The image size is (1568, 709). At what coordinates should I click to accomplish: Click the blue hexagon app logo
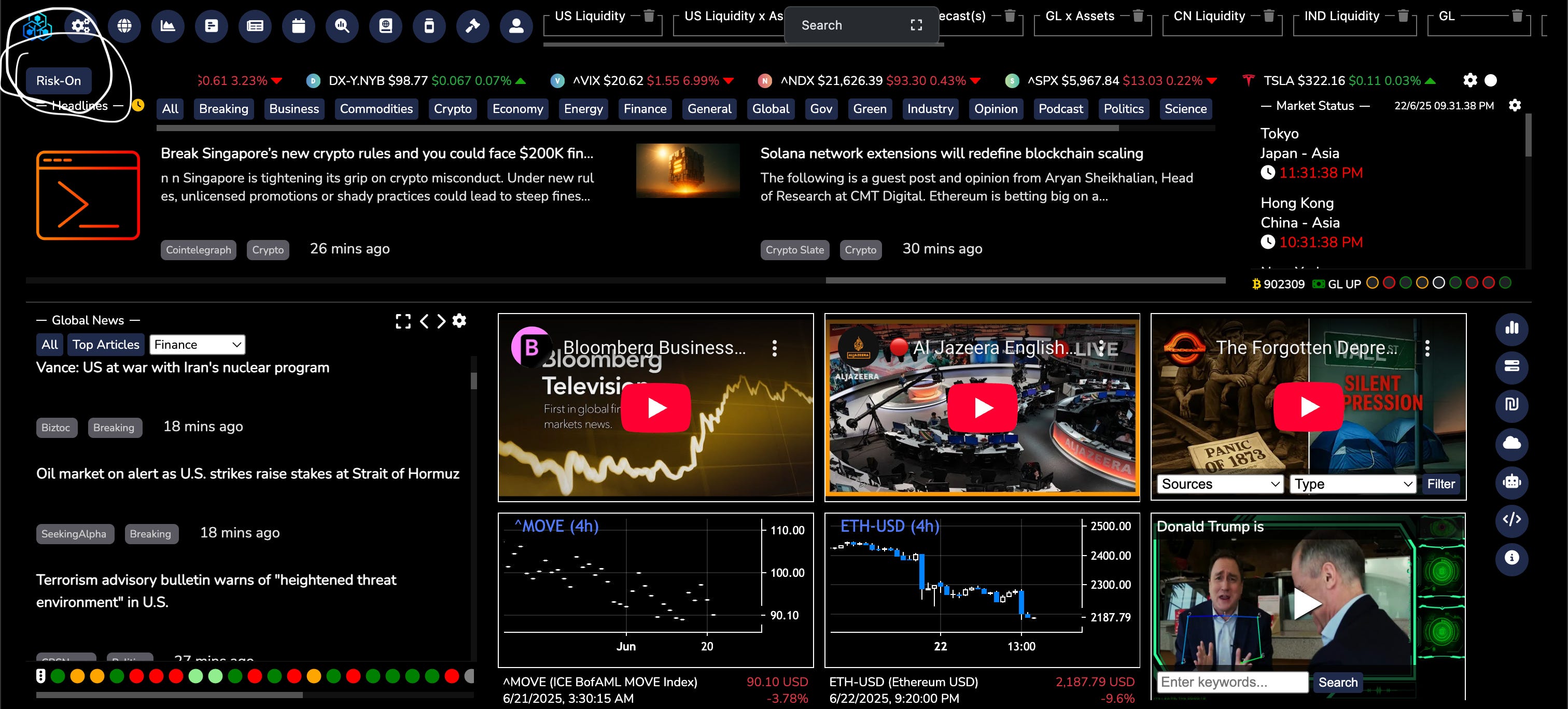click(x=37, y=27)
